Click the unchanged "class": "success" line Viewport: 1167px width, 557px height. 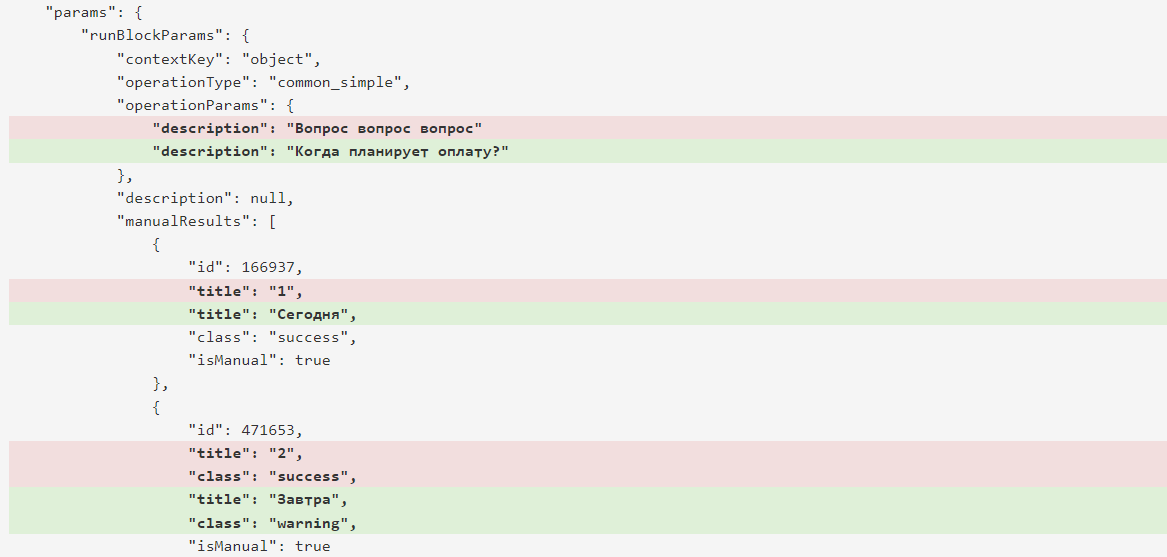pyautogui.click(x=272, y=337)
